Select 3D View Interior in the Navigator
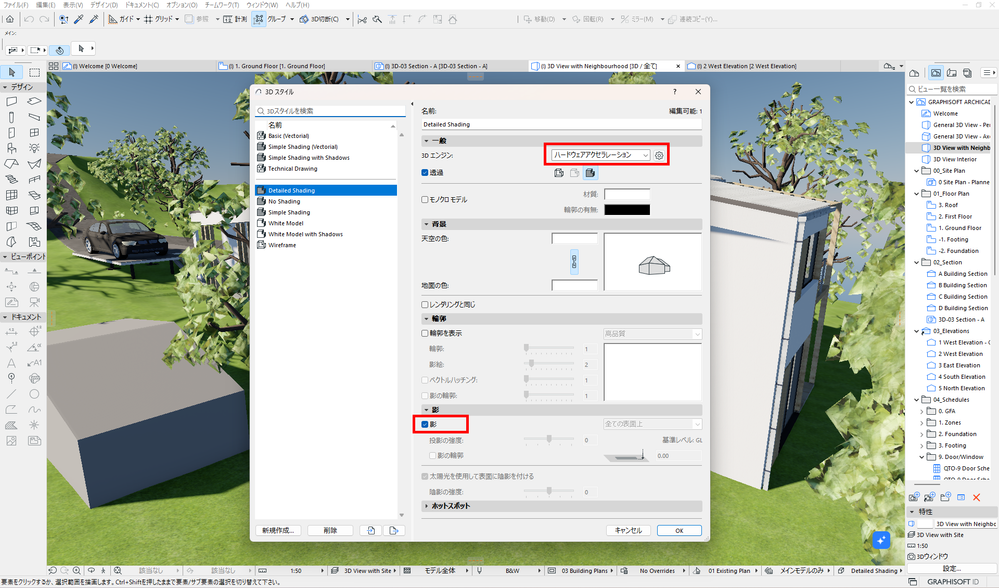The width and height of the screenshot is (999, 588). point(955,159)
